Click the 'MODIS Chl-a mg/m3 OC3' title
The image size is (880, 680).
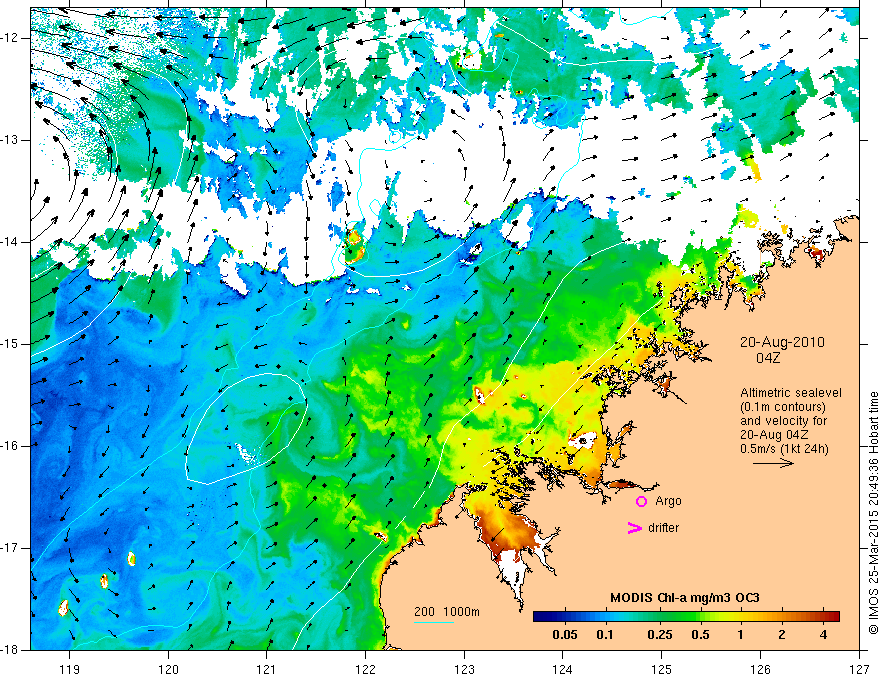point(685,598)
